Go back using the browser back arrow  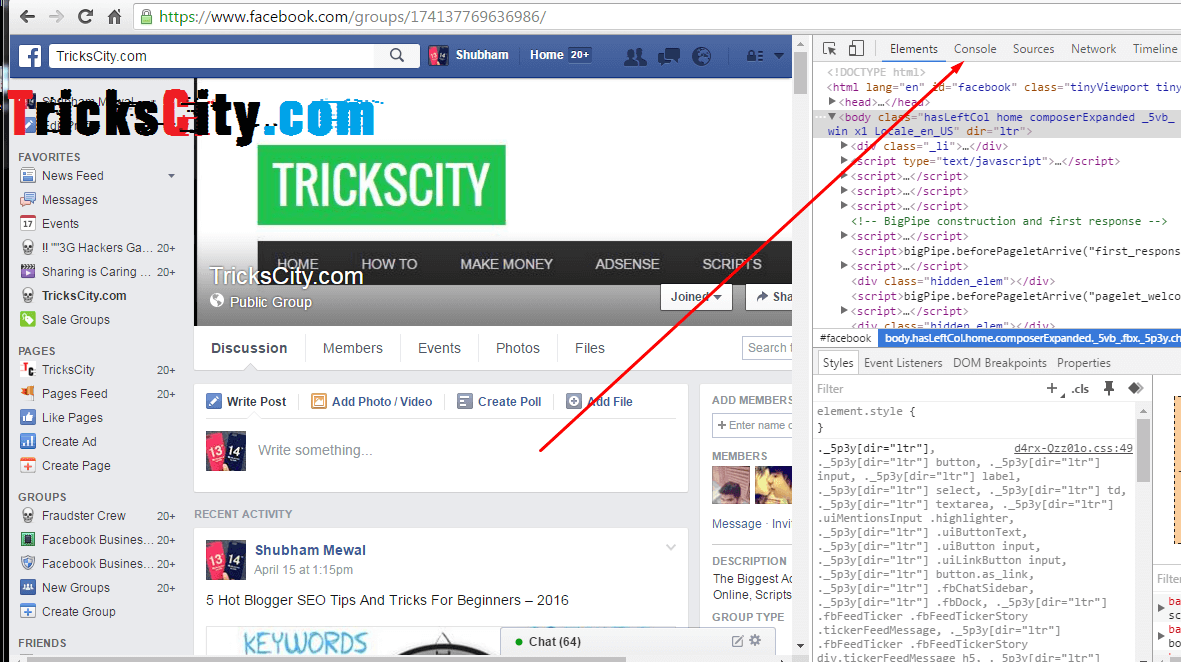pos(27,17)
